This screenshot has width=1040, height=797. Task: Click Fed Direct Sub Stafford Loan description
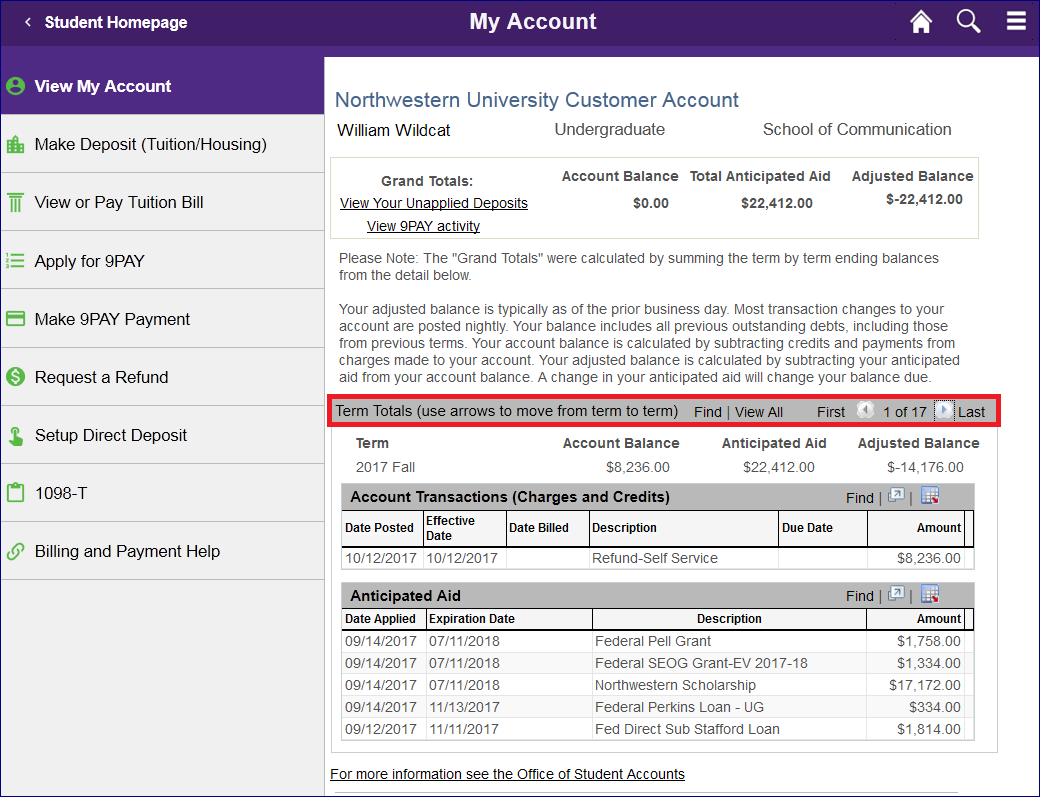pos(687,729)
